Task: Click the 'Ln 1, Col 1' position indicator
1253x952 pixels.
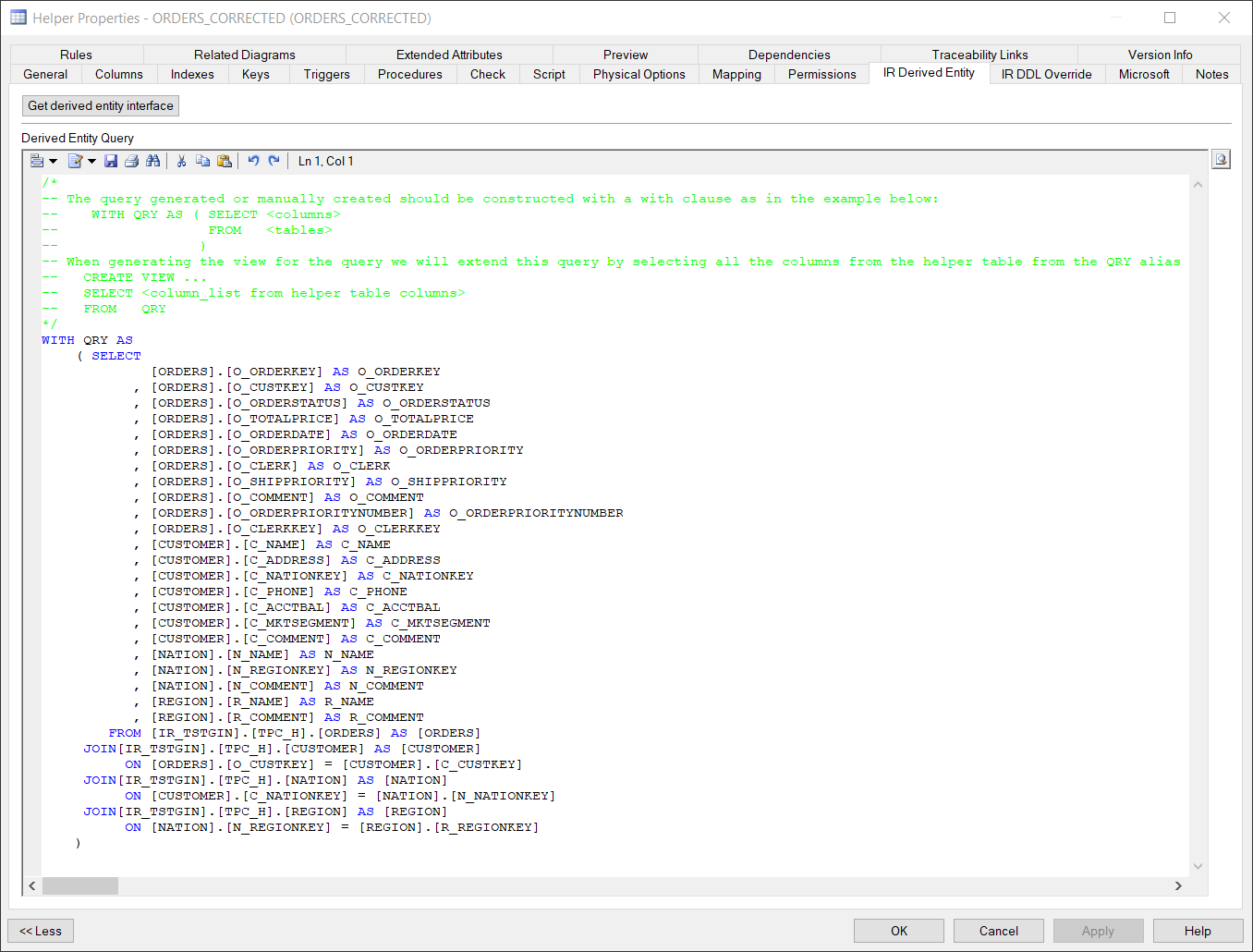Action: (325, 161)
